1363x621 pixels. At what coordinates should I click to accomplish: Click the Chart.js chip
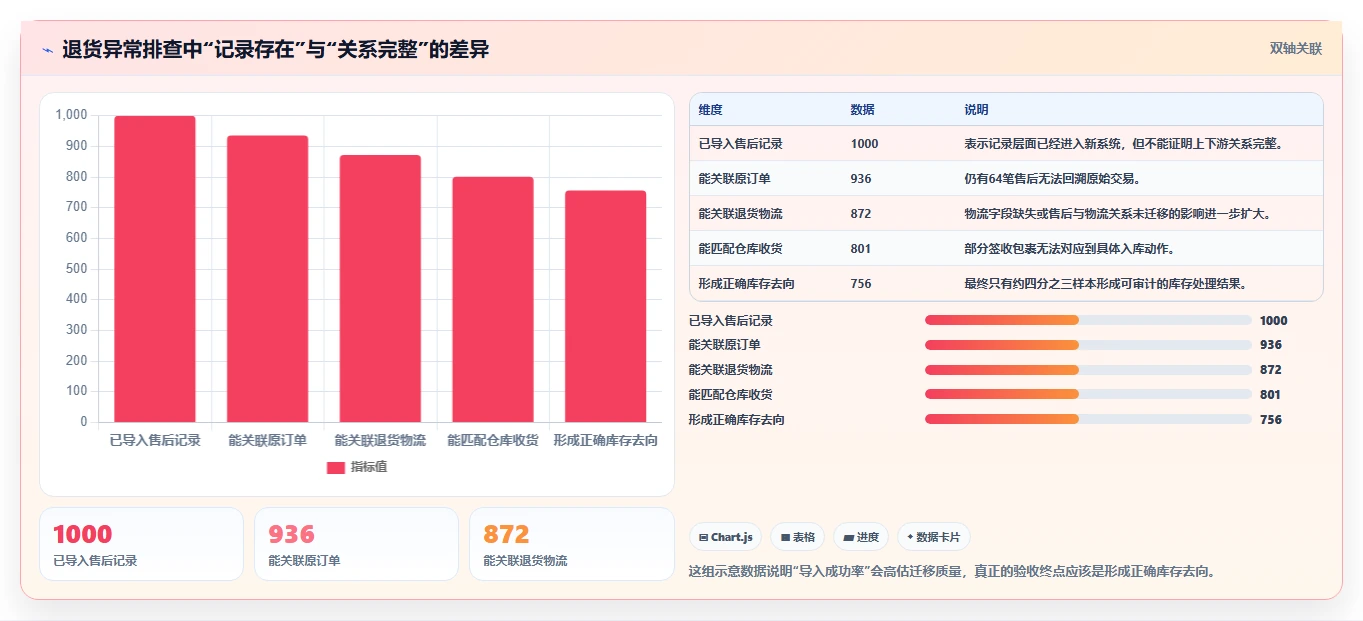tap(725, 537)
